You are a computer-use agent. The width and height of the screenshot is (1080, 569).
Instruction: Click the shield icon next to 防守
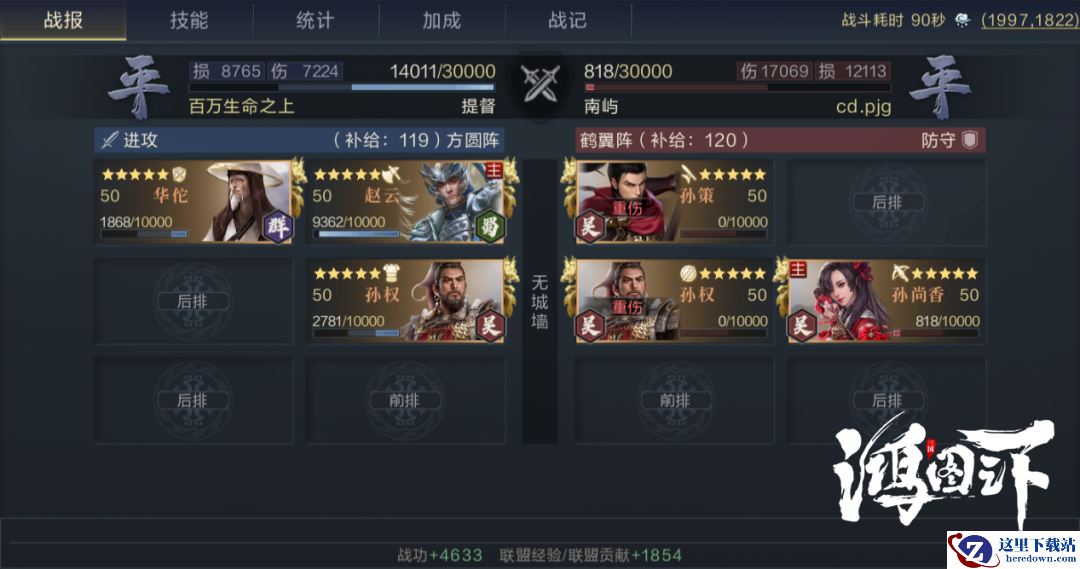[x=970, y=140]
